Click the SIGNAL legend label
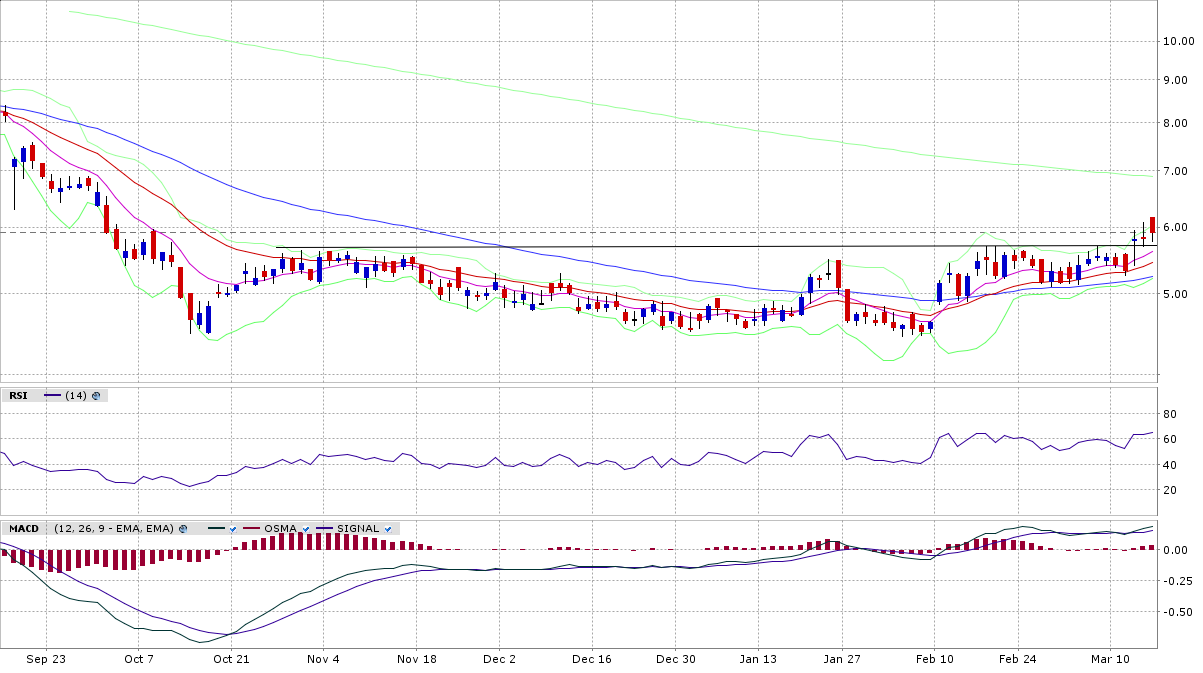Viewport: 1203px width, 673px height. point(358,529)
